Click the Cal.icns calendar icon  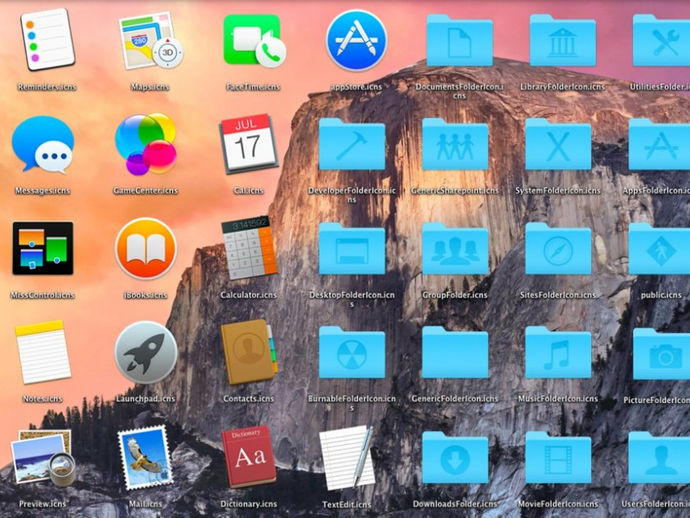tap(249, 143)
